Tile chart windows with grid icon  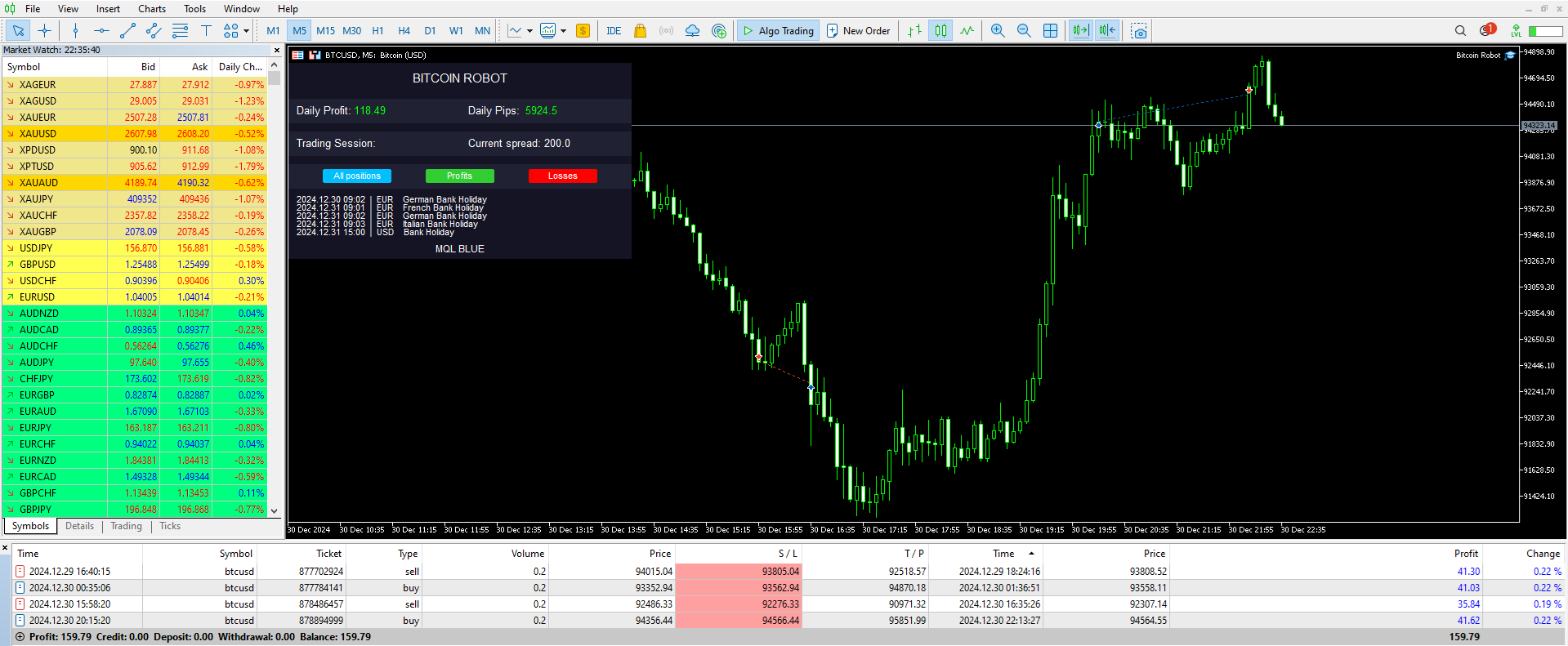pos(1050,31)
